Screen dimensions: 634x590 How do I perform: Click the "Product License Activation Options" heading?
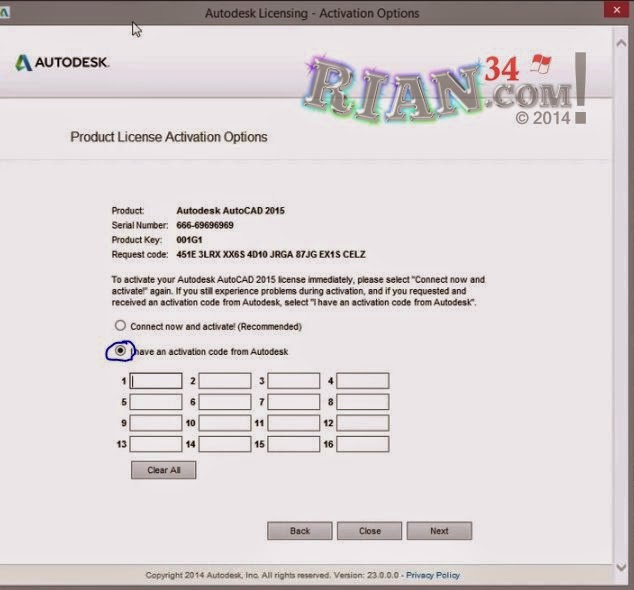click(x=169, y=137)
